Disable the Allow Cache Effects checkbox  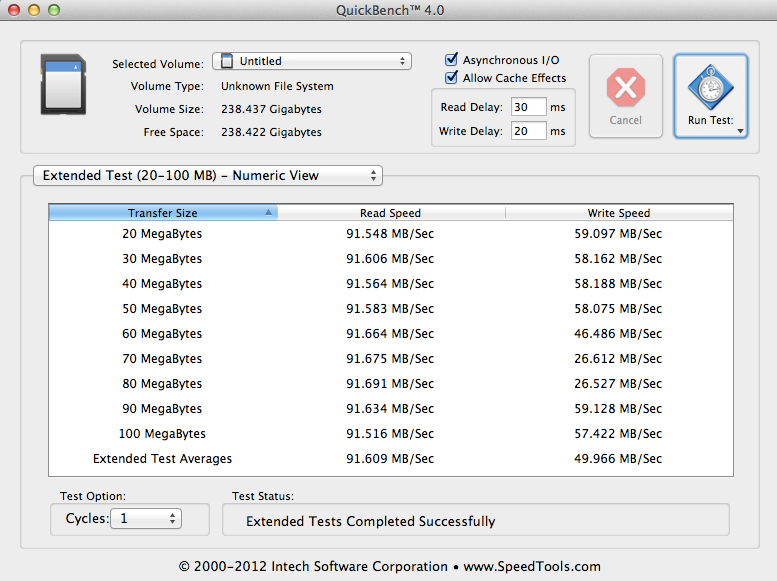point(452,78)
